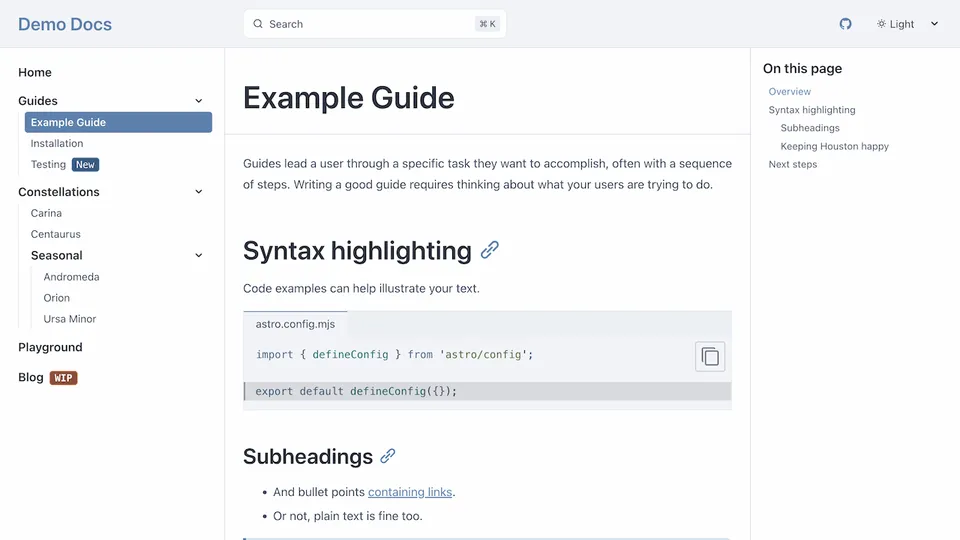Navigate to the Andromeda page
960x540 pixels.
(71, 277)
